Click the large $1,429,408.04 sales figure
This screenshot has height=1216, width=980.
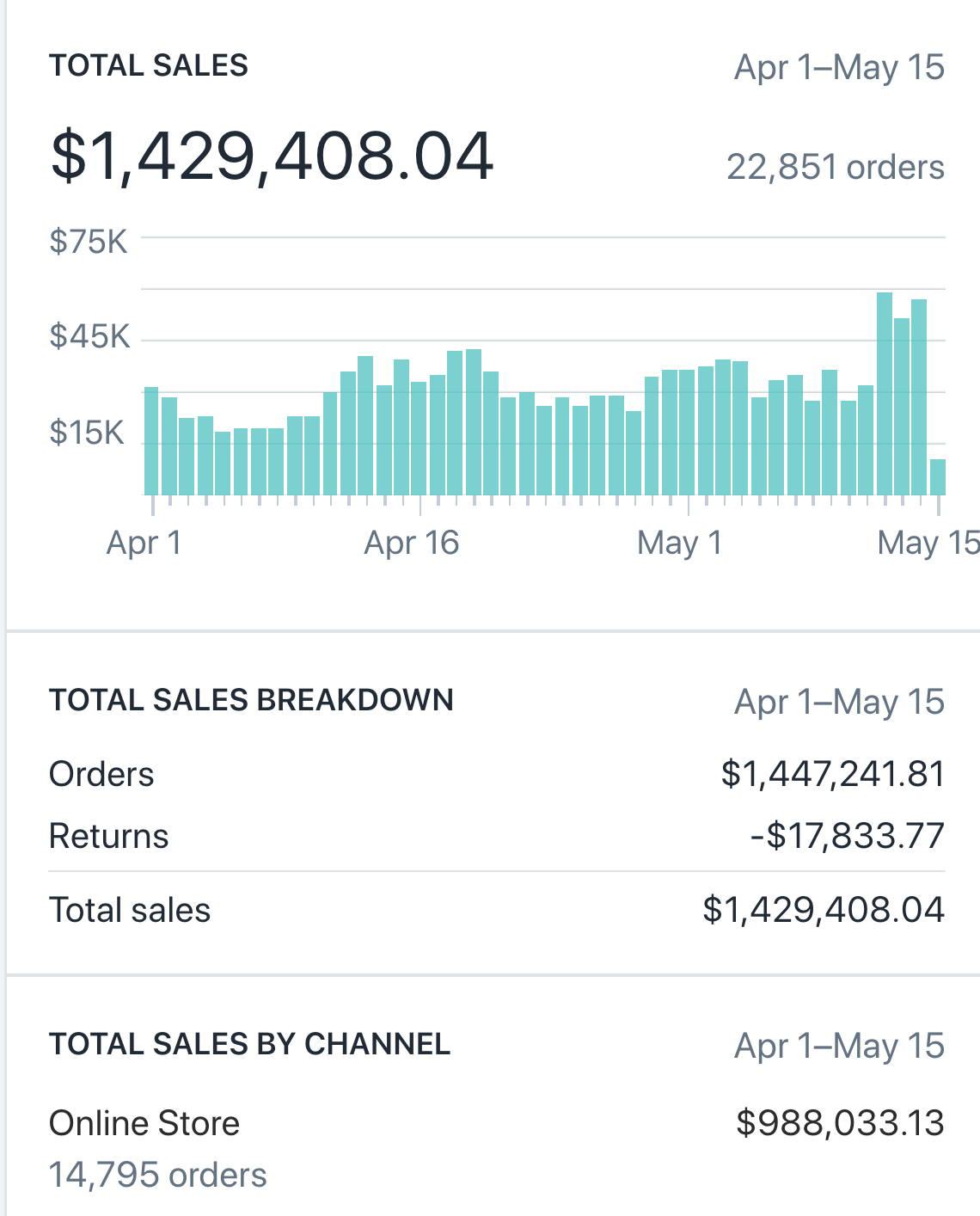[x=272, y=156]
